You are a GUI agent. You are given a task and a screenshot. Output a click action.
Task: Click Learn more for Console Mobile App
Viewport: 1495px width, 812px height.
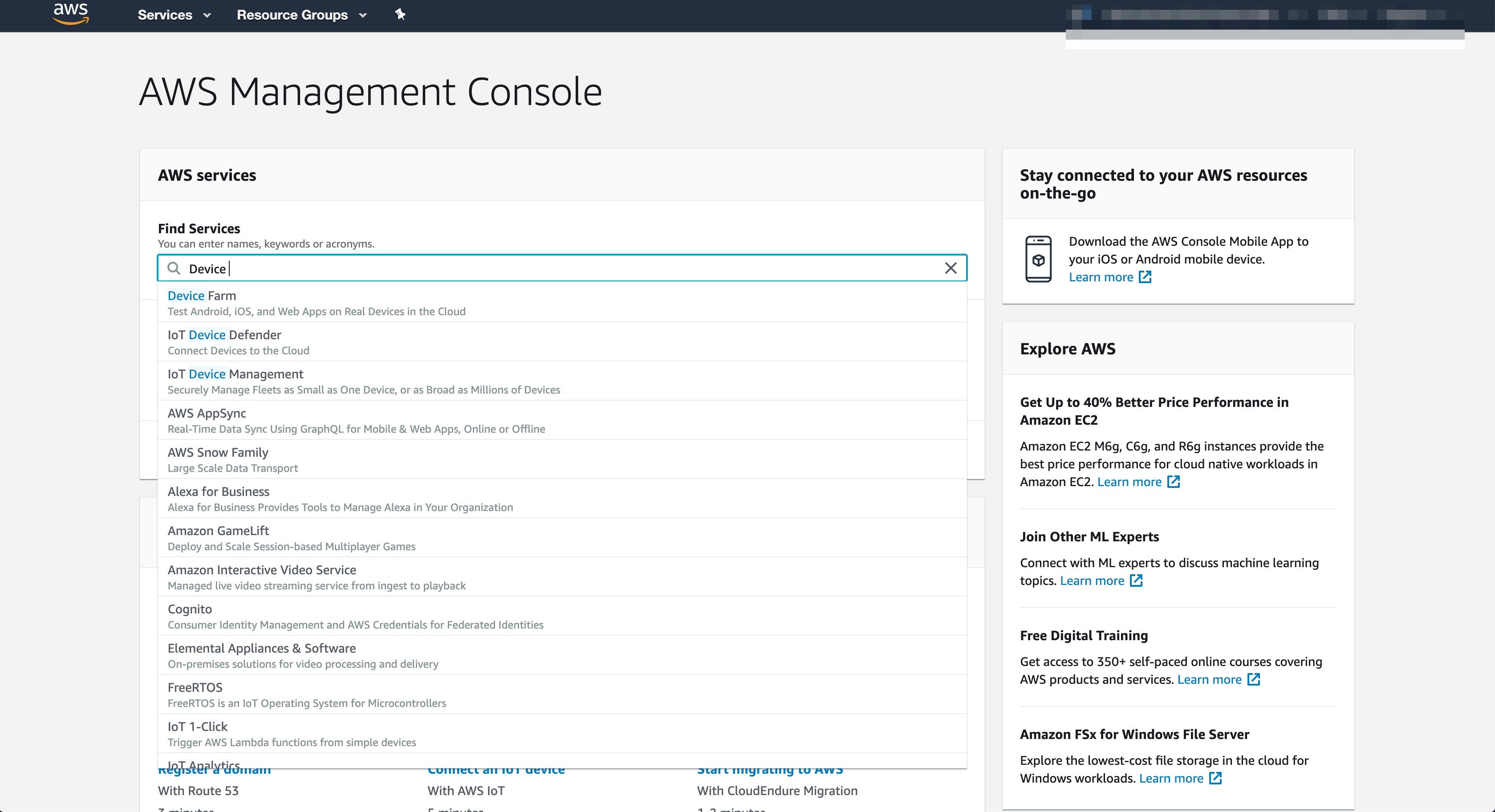(x=1101, y=277)
